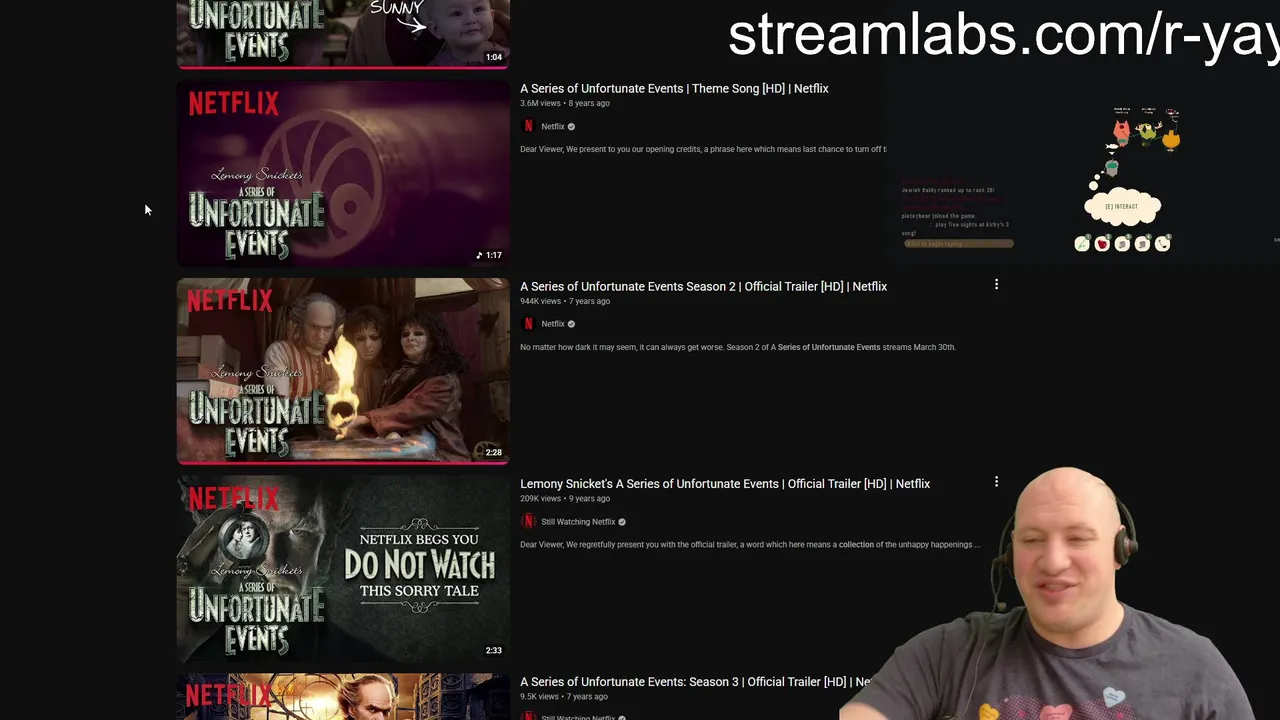
Task: Play the Theme Song video thumbnail
Action: tap(343, 174)
